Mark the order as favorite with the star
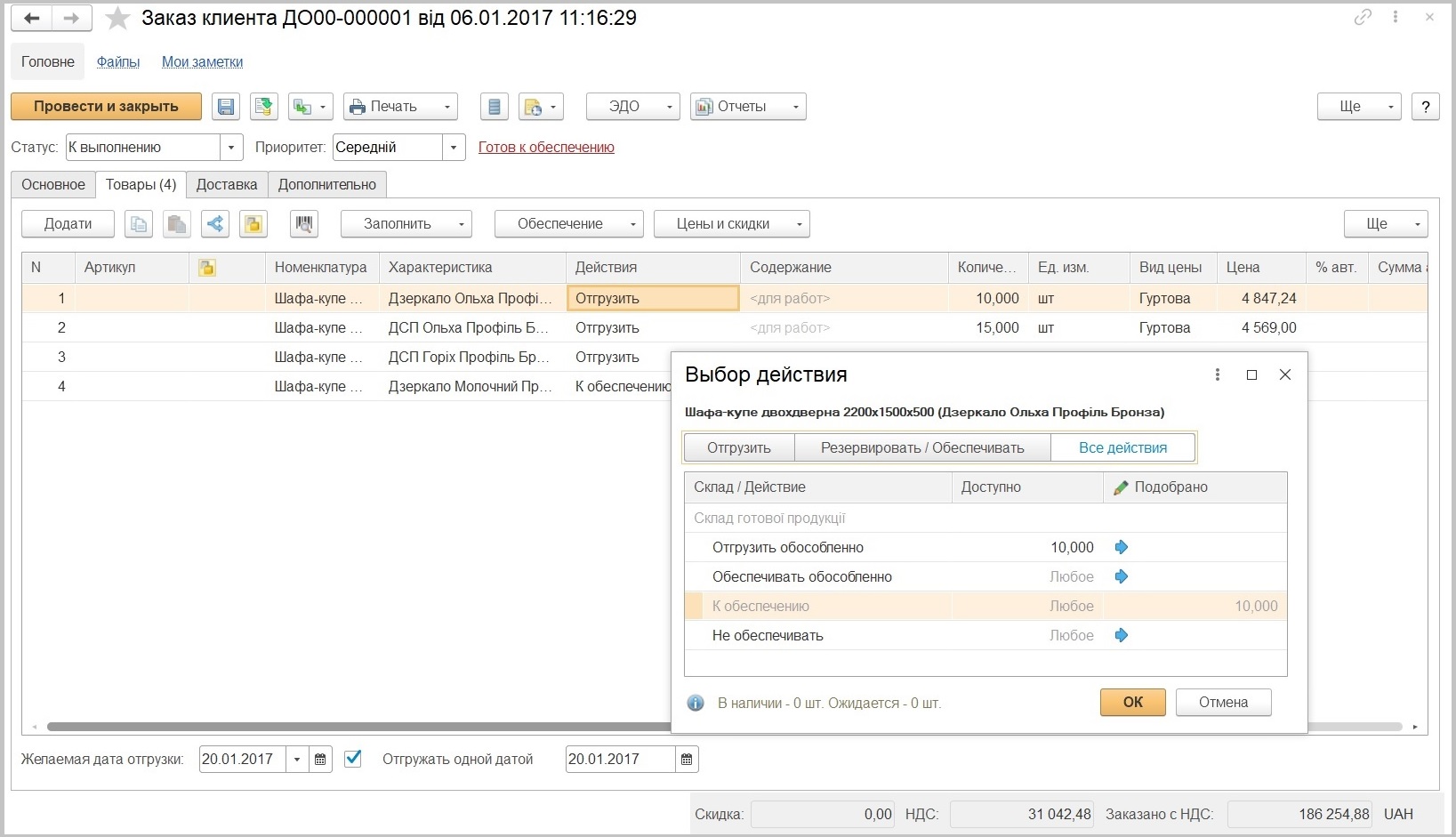The image size is (1456, 837). tap(117, 18)
